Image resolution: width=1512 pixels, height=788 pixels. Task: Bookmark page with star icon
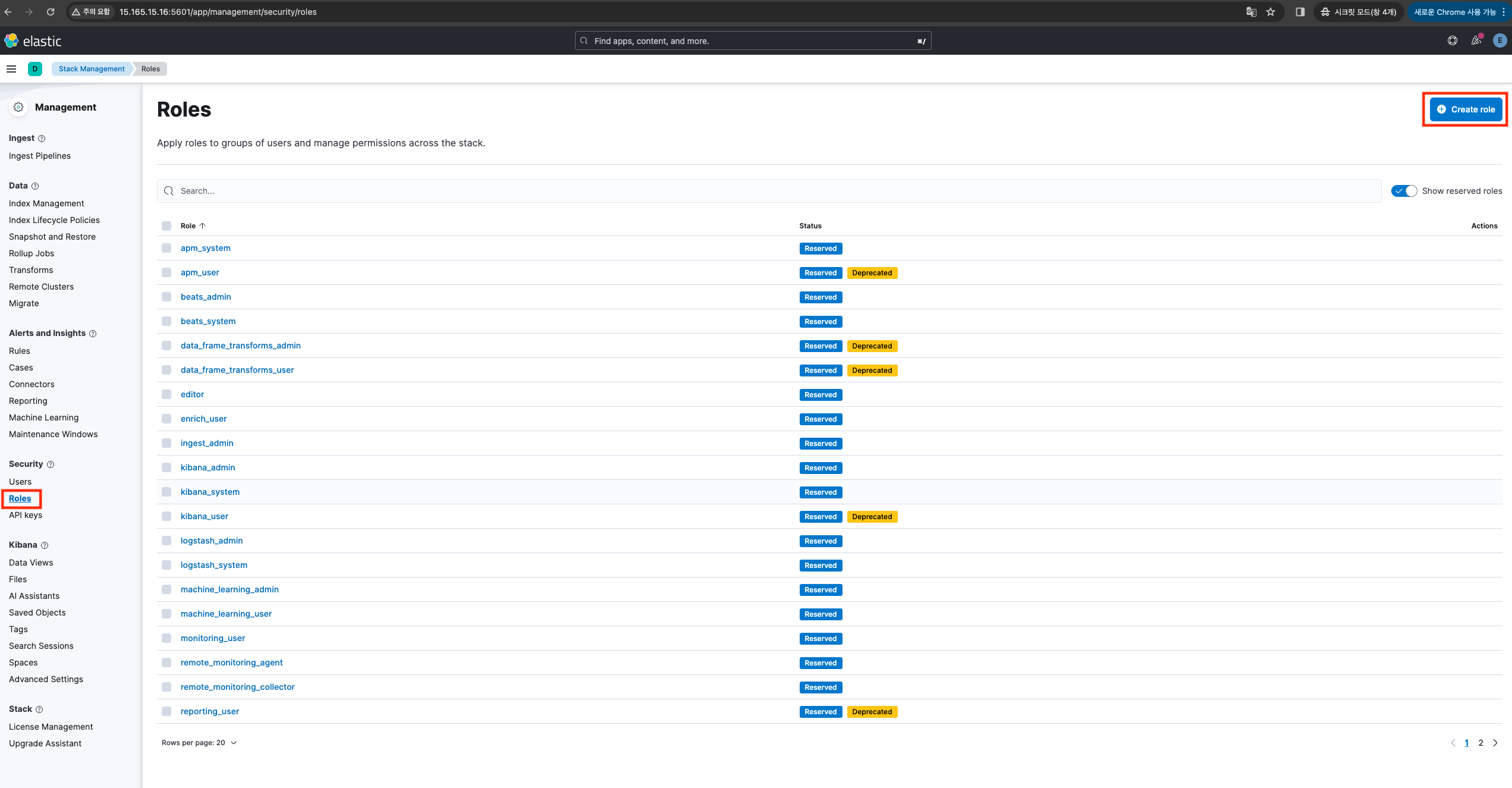(1271, 12)
